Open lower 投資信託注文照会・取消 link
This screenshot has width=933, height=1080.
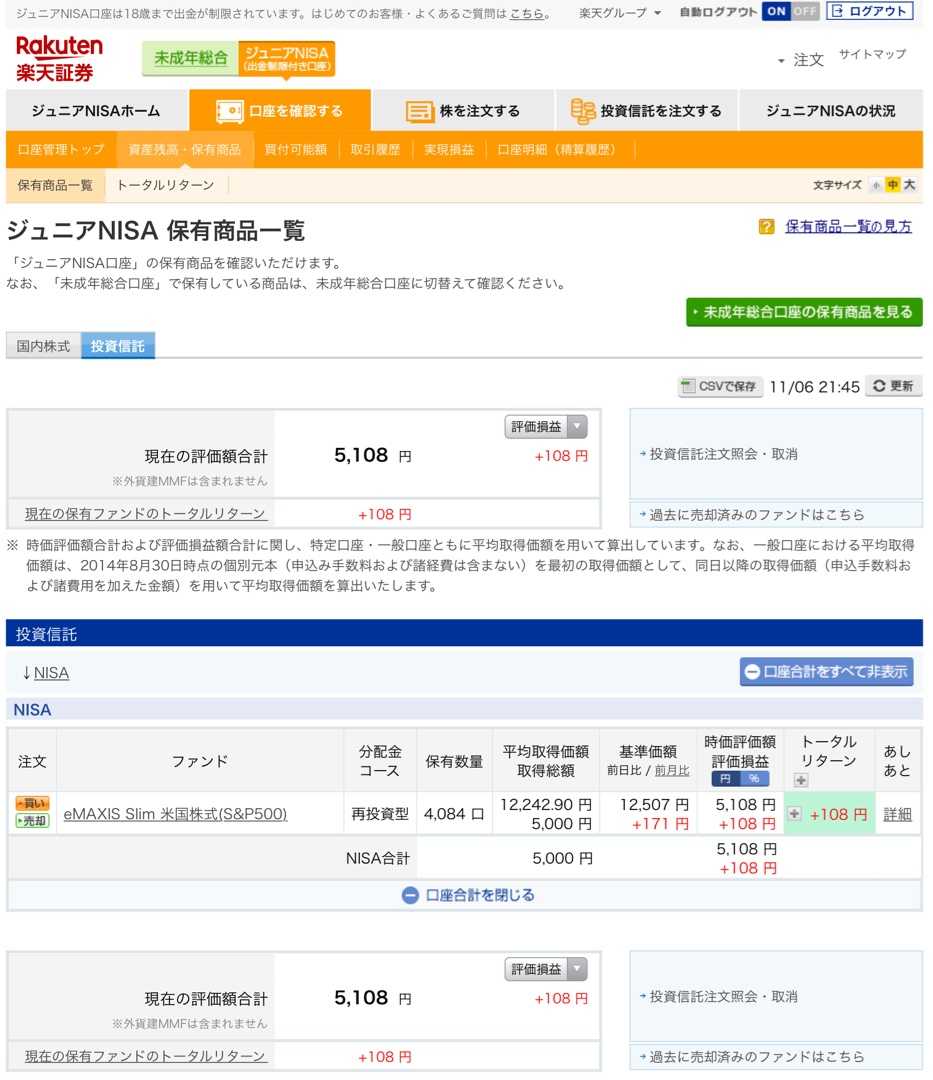(x=724, y=997)
